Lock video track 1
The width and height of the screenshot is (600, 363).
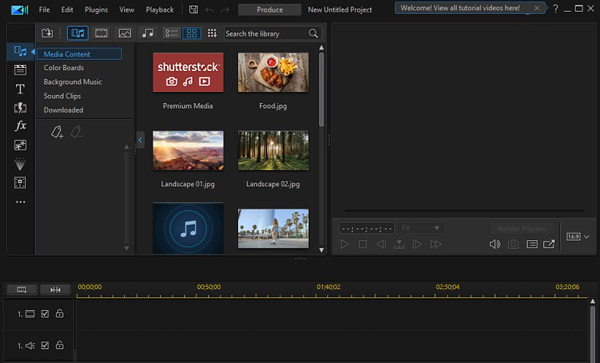pyautogui.click(x=60, y=314)
